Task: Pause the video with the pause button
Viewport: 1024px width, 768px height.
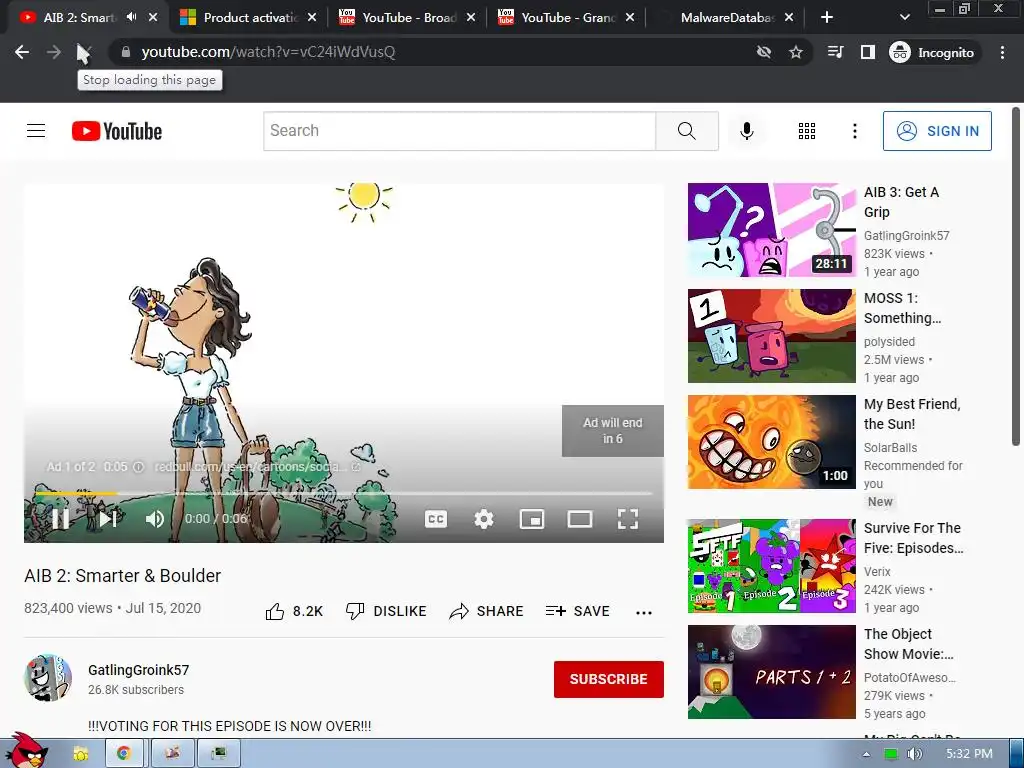Action: 61,519
